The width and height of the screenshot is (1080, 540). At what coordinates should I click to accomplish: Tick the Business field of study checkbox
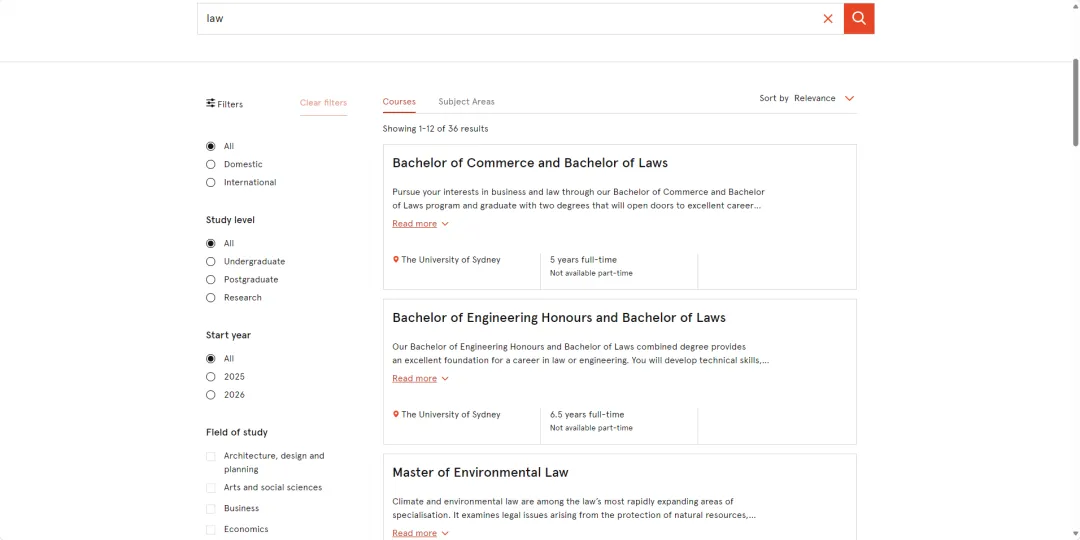(211, 509)
